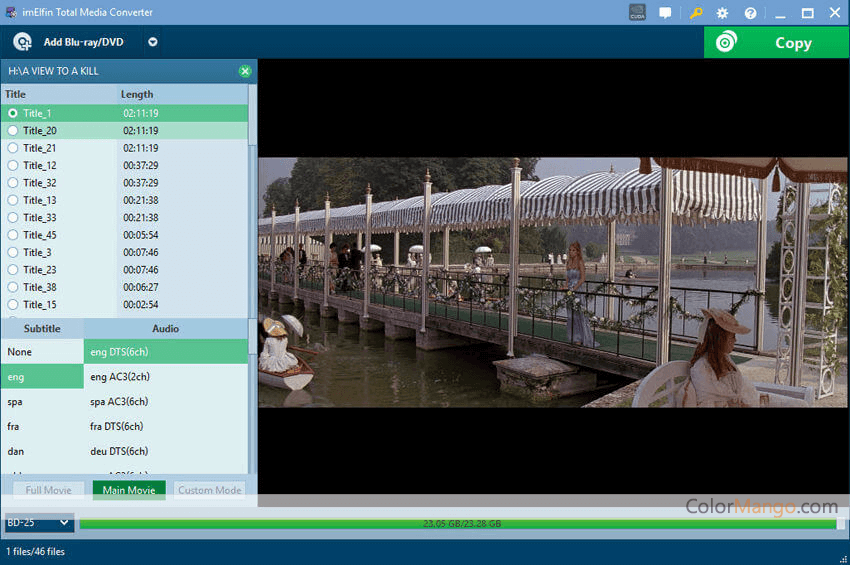850x565 pixels.
Task: Expand the Add Blu-ray/DVD dropdown arrow
Action: tap(153, 43)
